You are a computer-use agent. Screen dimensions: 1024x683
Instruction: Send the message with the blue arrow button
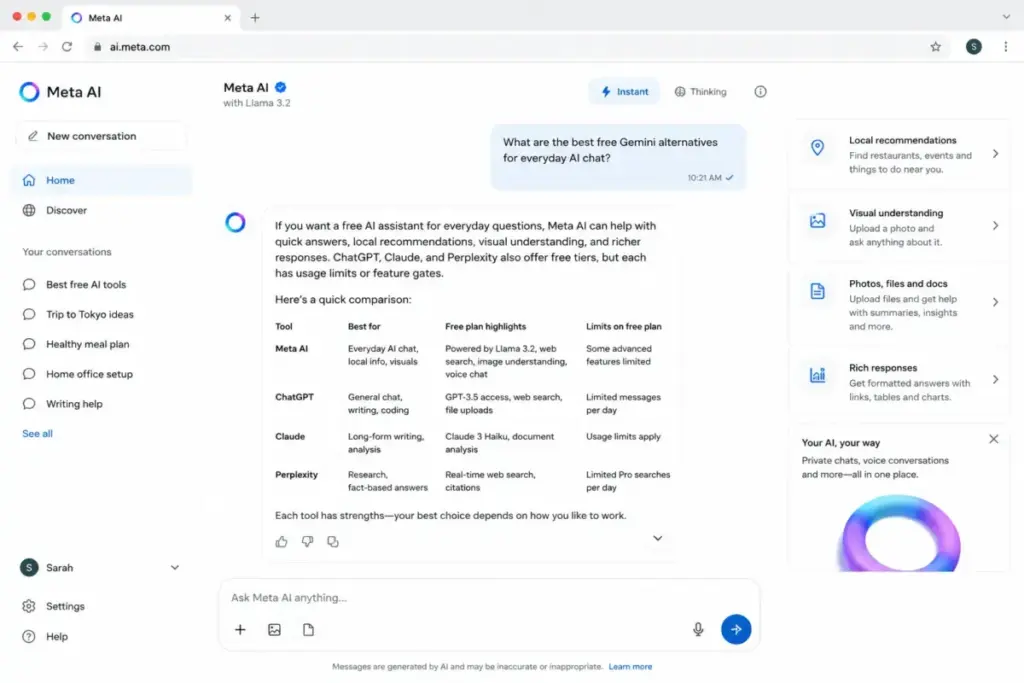click(x=736, y=629)
